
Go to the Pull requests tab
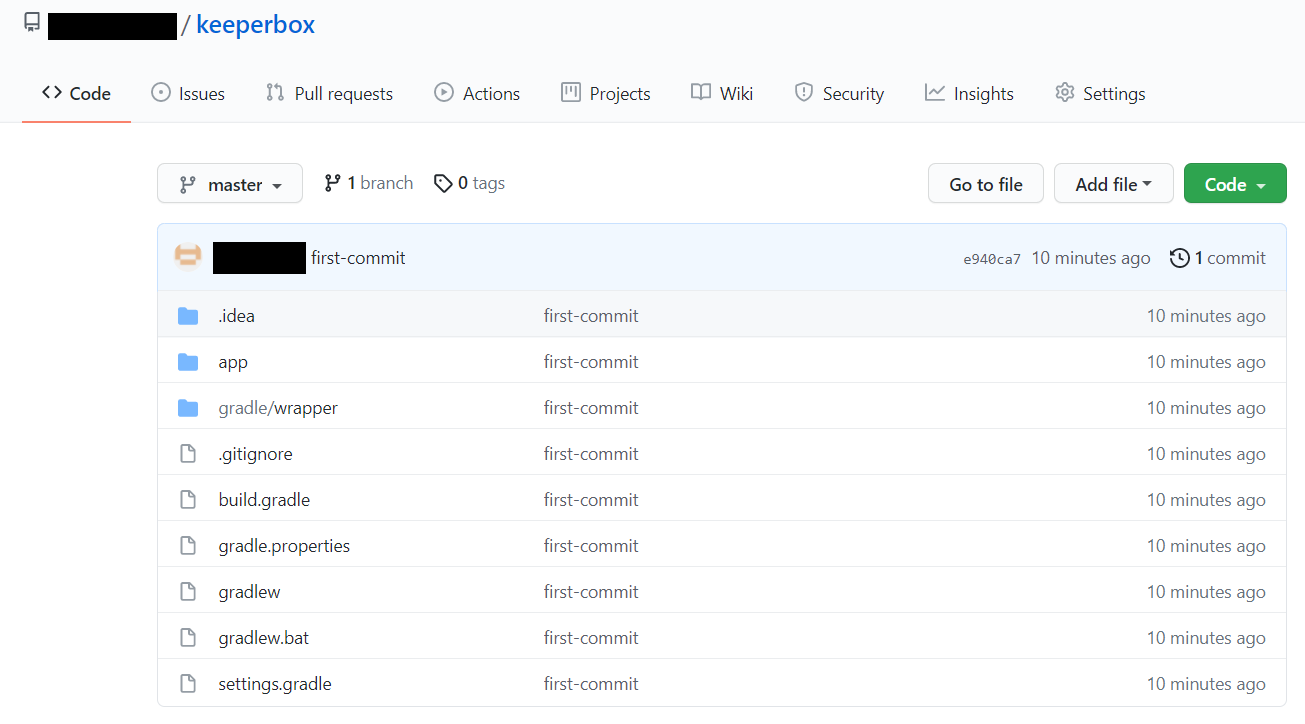(x=329, y=93)
